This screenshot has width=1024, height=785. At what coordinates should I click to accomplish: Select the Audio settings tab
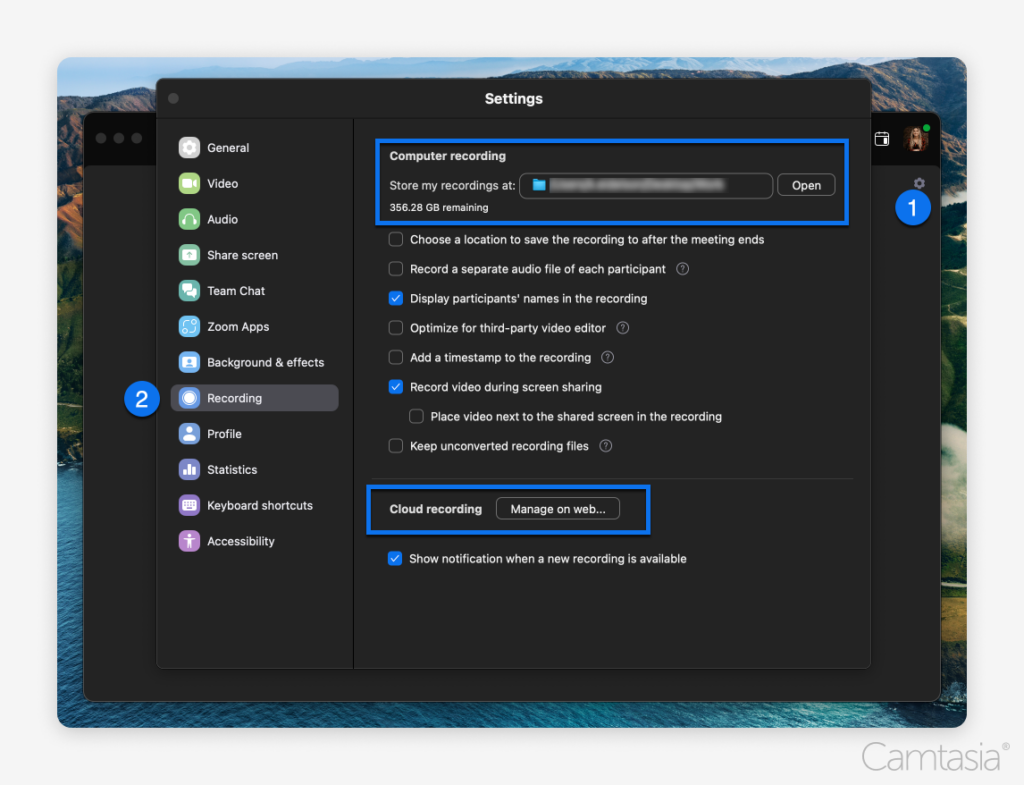coord(255,219)
